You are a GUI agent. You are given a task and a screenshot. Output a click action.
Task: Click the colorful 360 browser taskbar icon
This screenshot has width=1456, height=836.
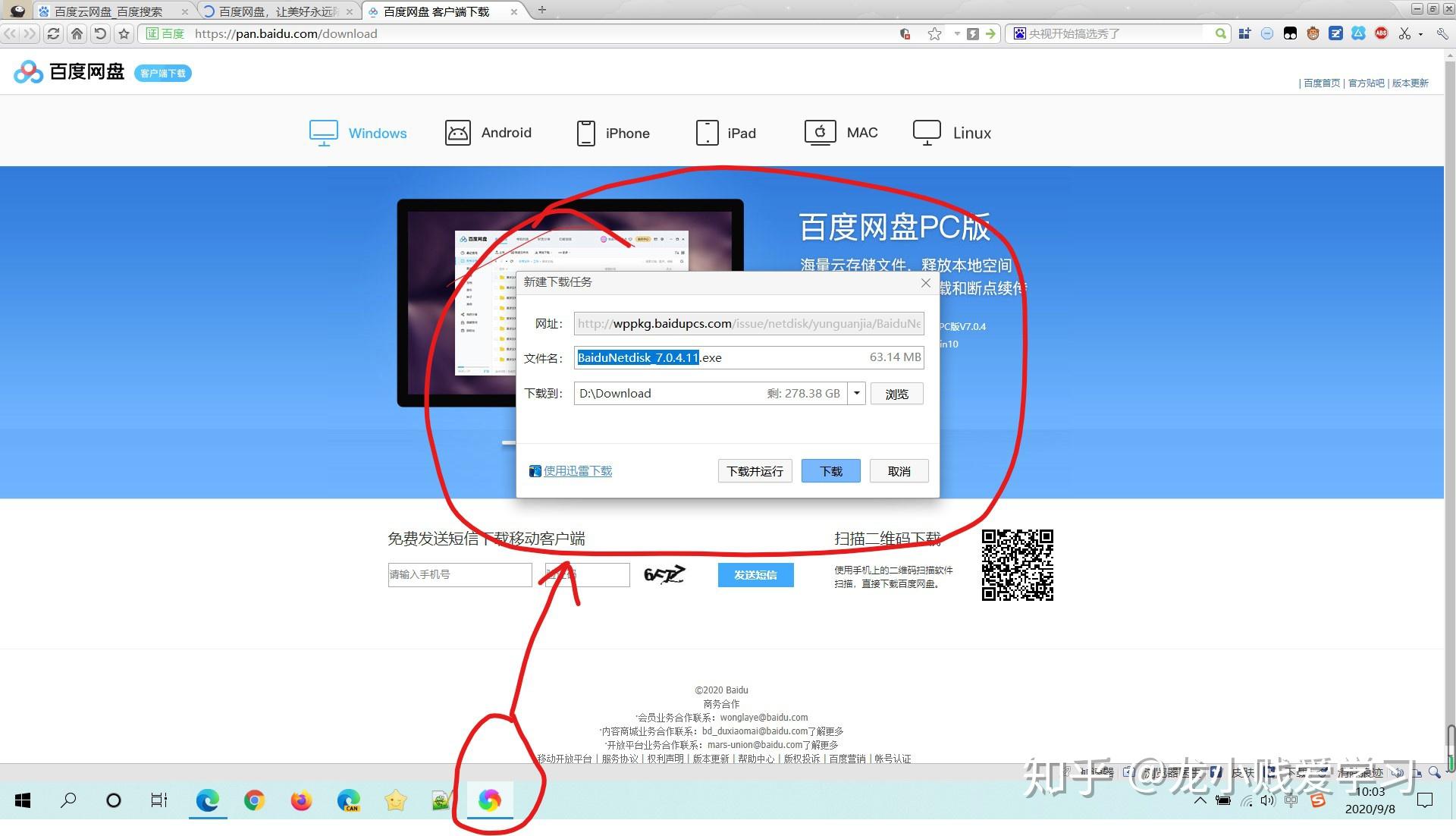(x=489, y=800)
